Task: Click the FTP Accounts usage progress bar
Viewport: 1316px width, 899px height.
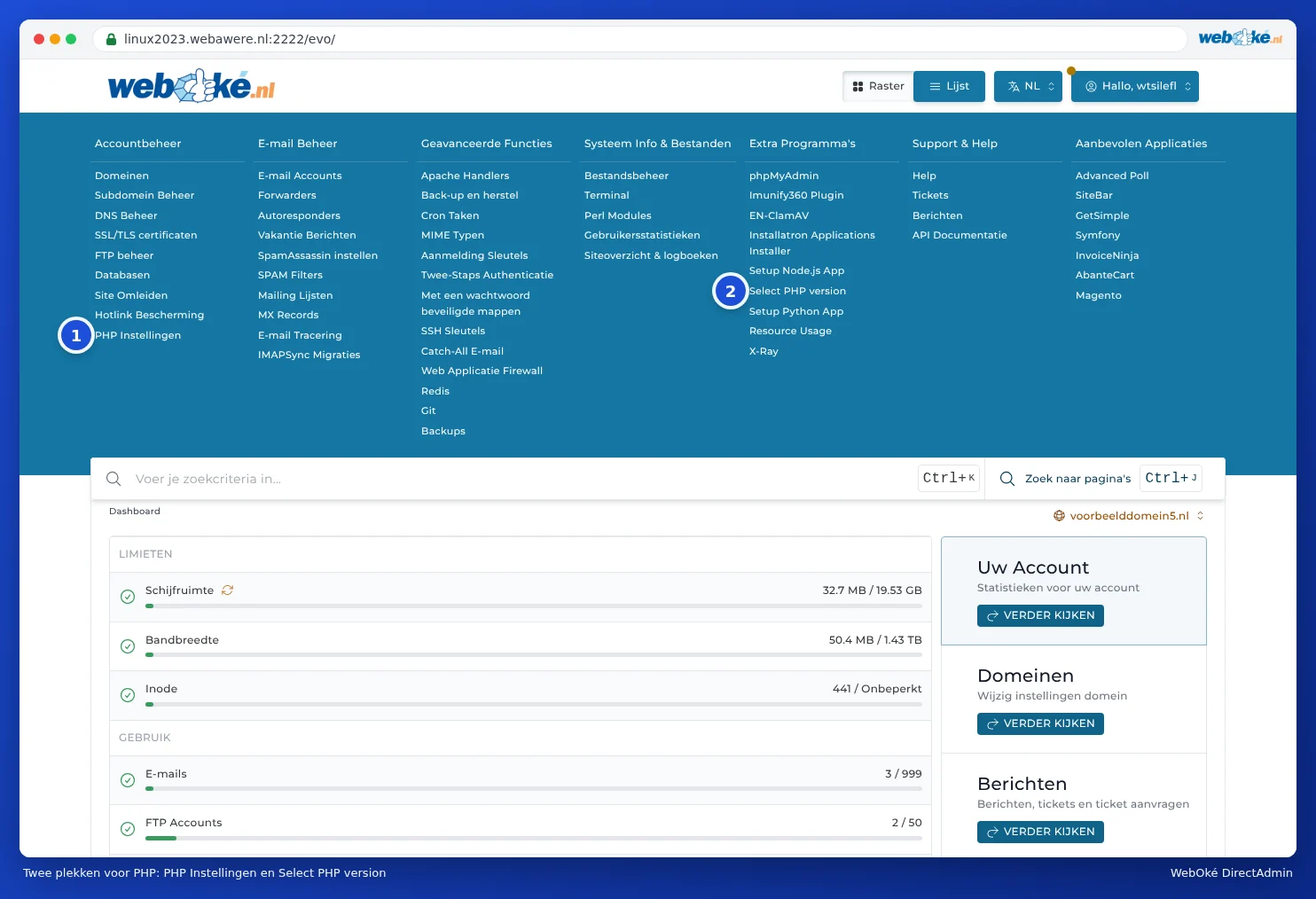Action: pyautogui.click(x=534, y=839)
